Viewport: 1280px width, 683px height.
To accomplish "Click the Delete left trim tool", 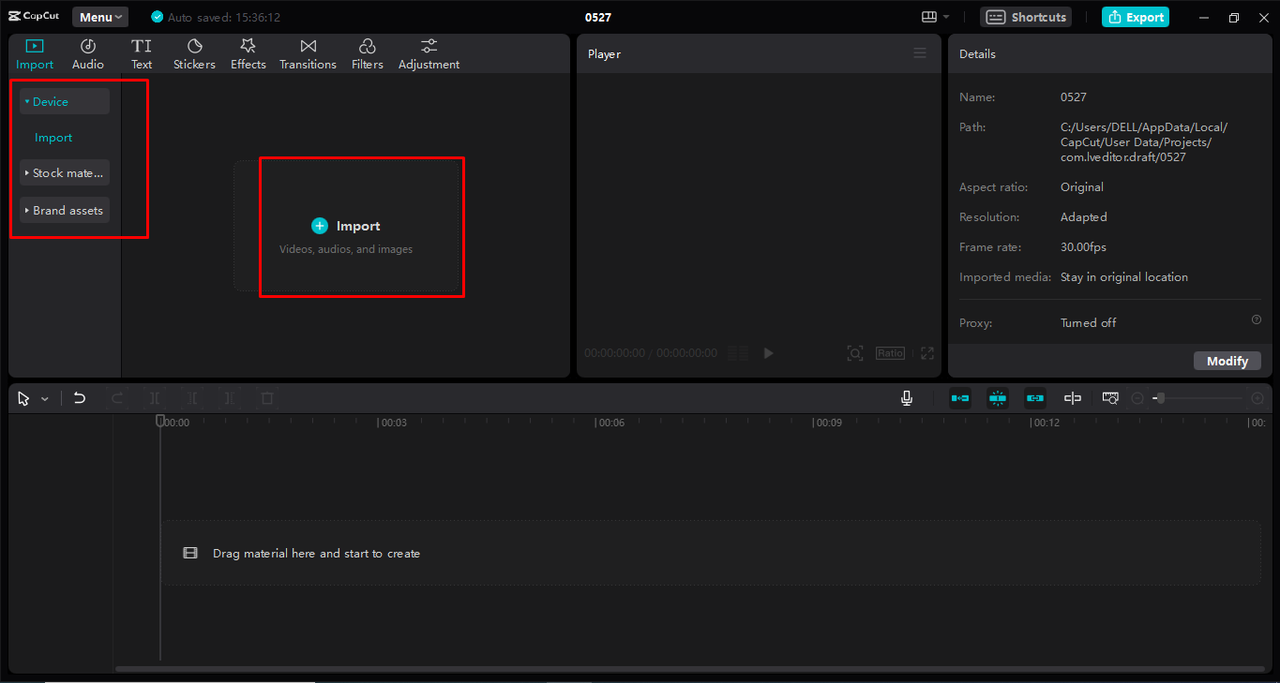I will pos(192,398).
